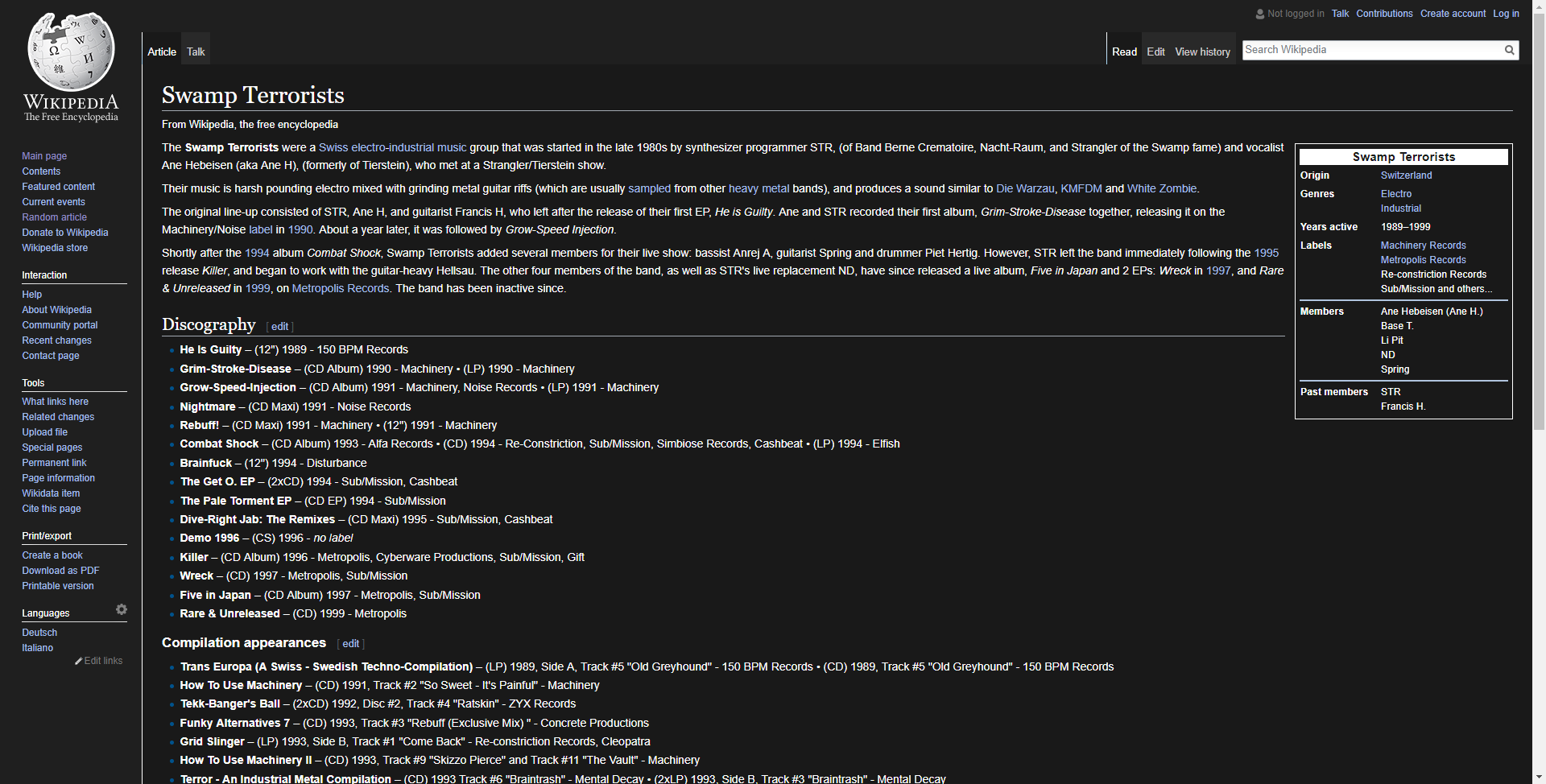This screenshot has height=784, width=1546.
Task: Follow the label link after Machinery/Noise
Action: [261, 229]
